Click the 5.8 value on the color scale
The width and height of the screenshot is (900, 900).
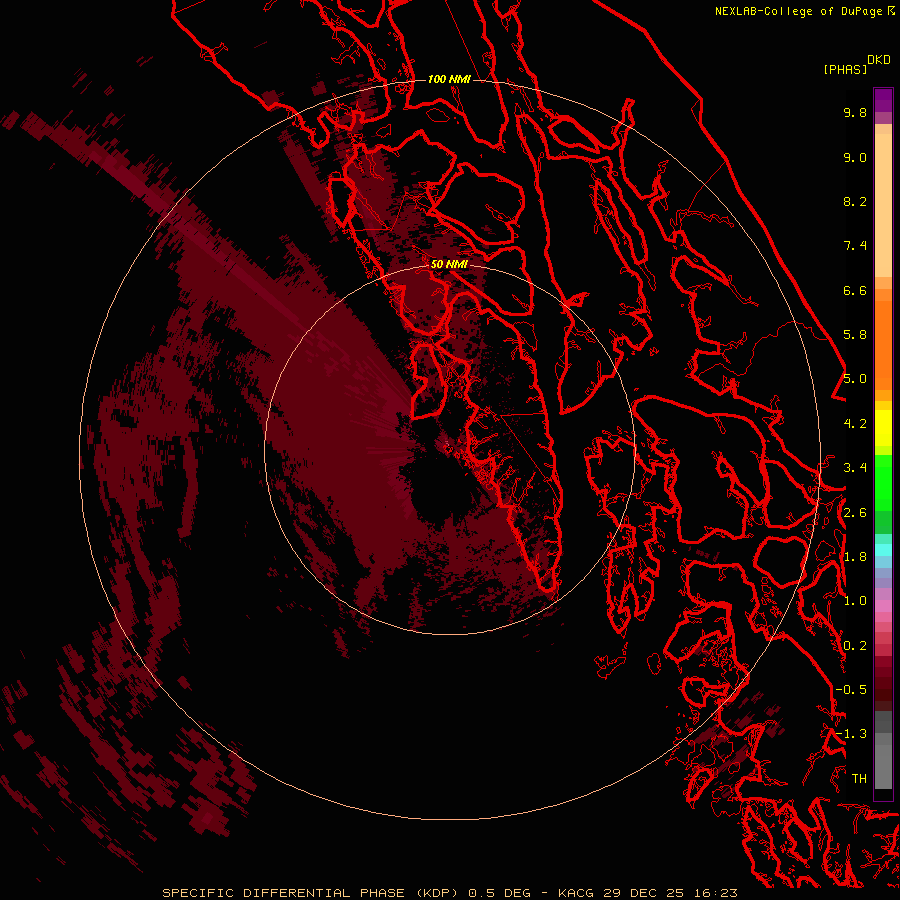[x=855, y=335]
